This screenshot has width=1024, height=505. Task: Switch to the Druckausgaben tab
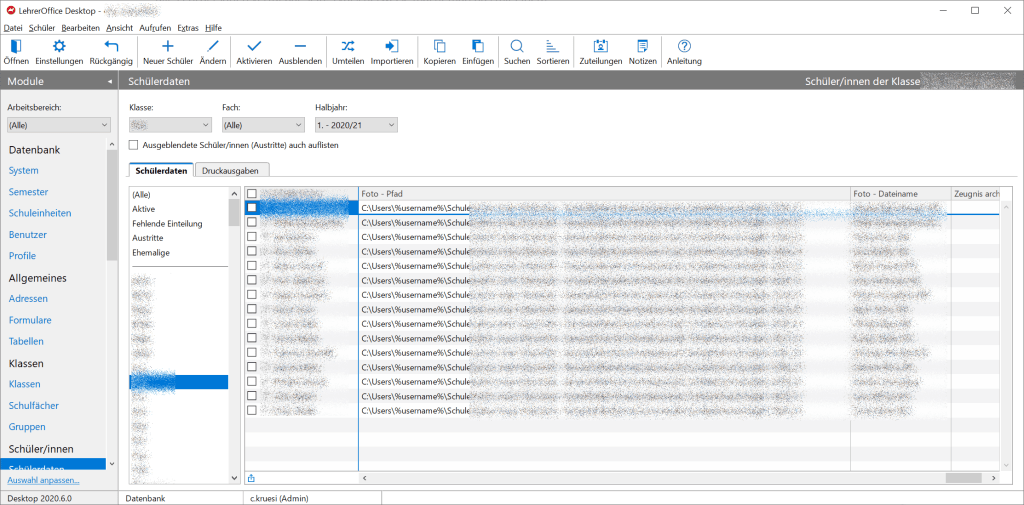[231, 171]
